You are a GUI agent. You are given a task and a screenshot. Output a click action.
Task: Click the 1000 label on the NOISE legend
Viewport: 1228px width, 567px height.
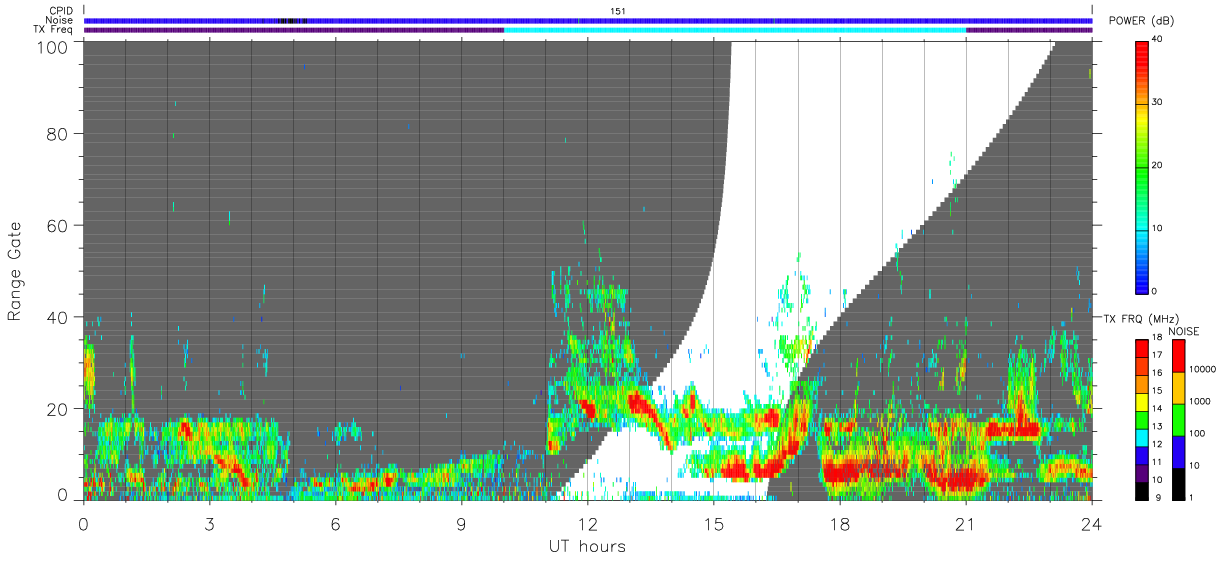pos(1200,401)
